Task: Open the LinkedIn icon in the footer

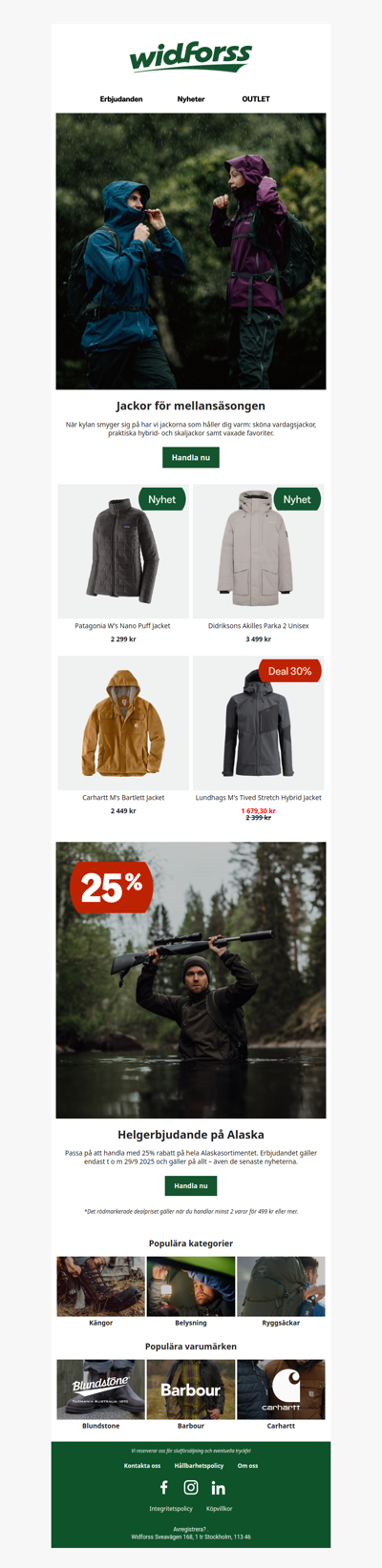Action: tap(218, 1488)
